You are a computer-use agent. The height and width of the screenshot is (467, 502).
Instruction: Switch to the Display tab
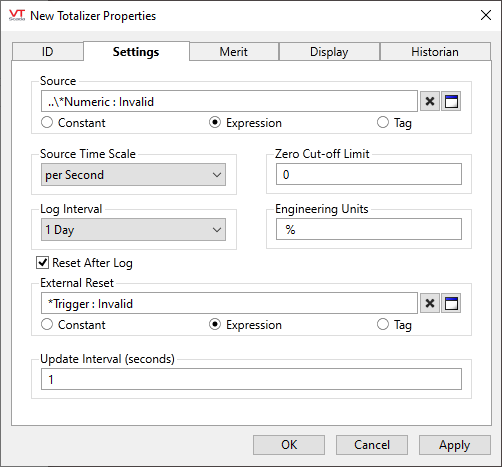[x=329, y=52]
